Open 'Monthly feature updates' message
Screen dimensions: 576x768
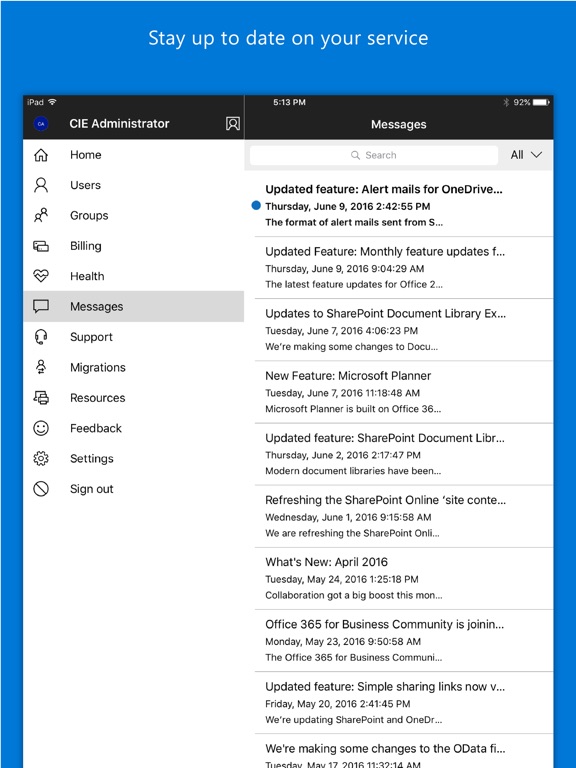point(399,267)
